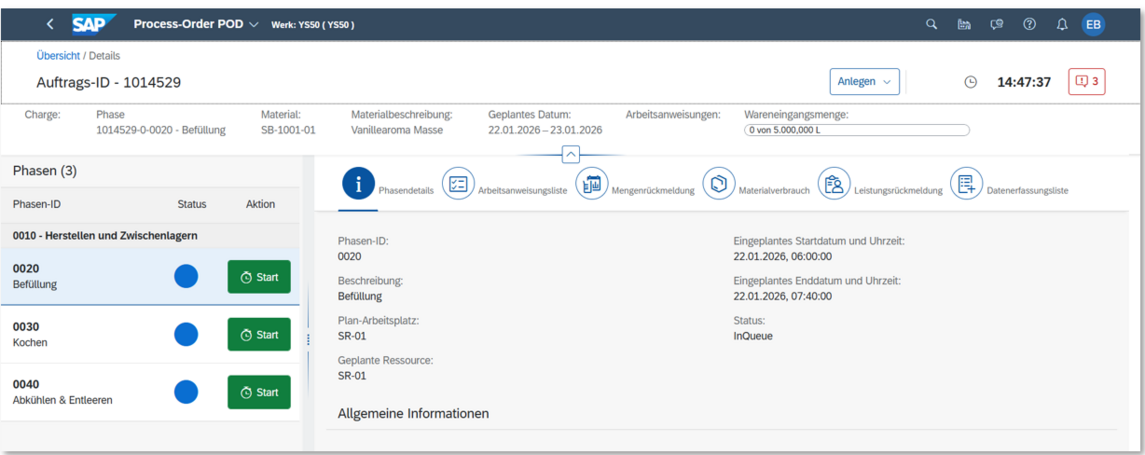1145x455 pixels.
Task: Start phase 0030 Kochen
Action: [x=259, y=334]
